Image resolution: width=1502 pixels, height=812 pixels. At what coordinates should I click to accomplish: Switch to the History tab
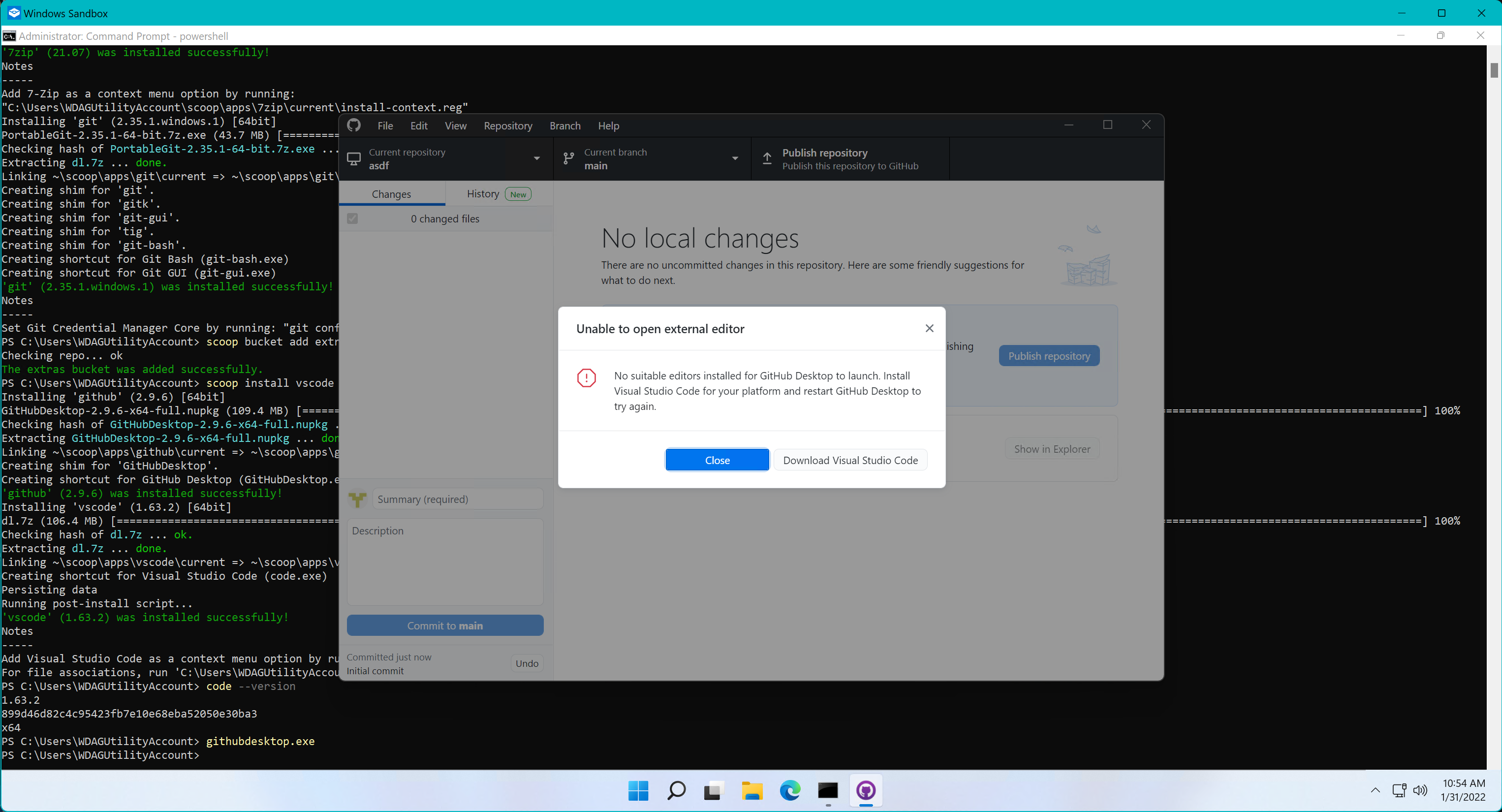pyautogui.click(x=482, y=193)
